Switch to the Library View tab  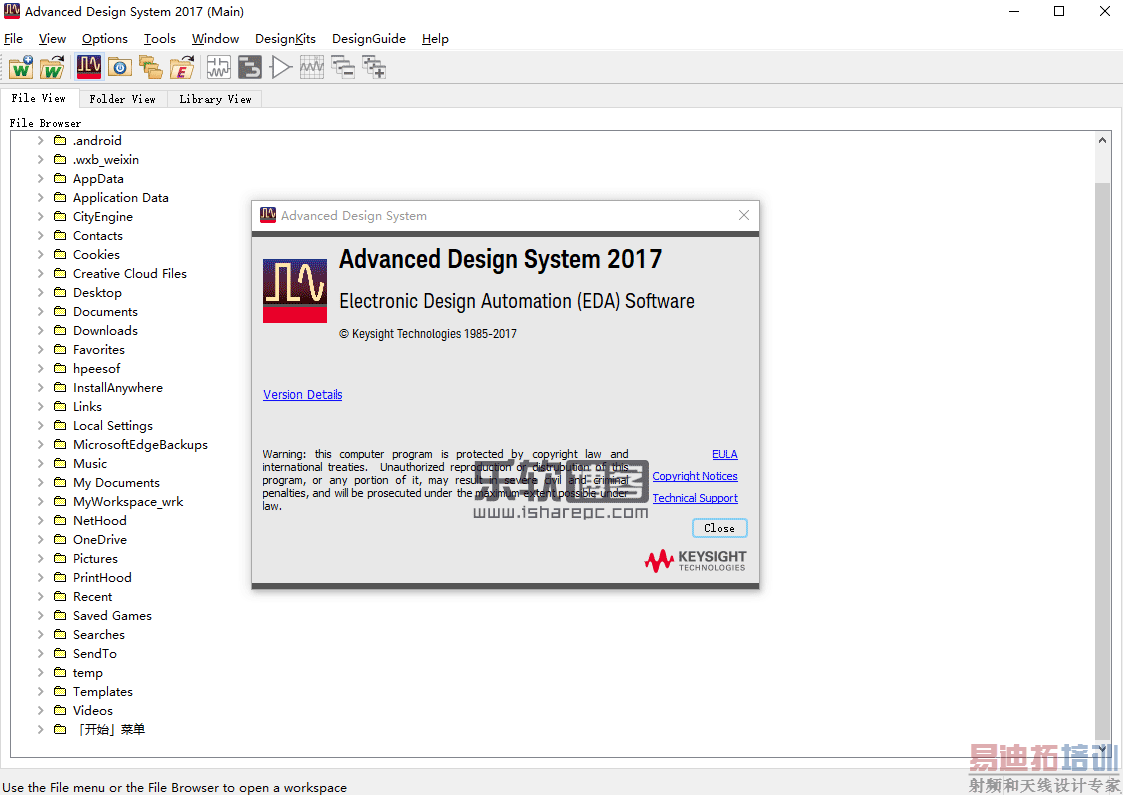coord(215,99)
